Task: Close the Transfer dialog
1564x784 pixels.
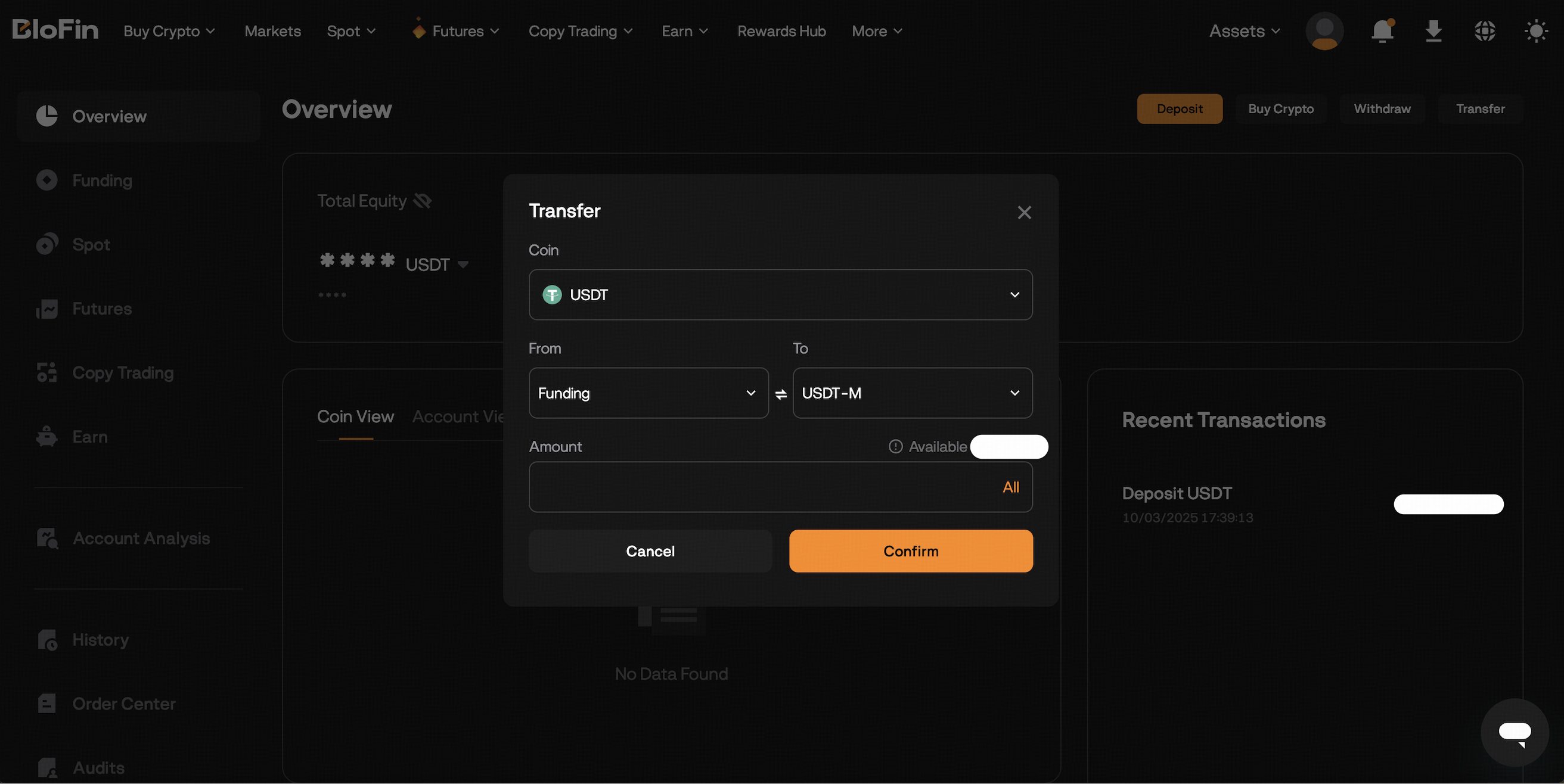Action: [1024, 213]
